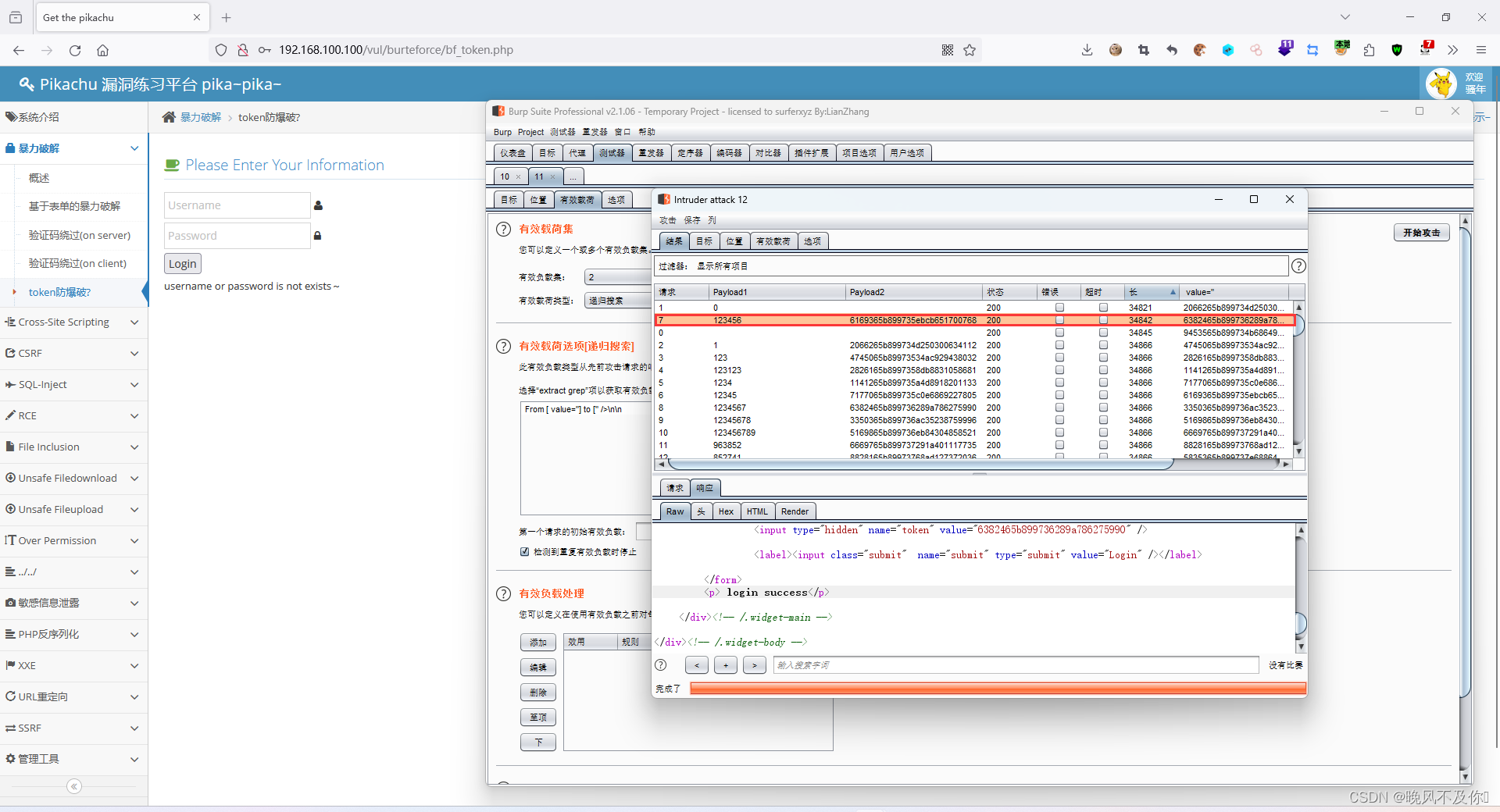Open 验证码绕过(on server) sidebar link
Screen dimensions: 1500x812
(x=80, y=235)
